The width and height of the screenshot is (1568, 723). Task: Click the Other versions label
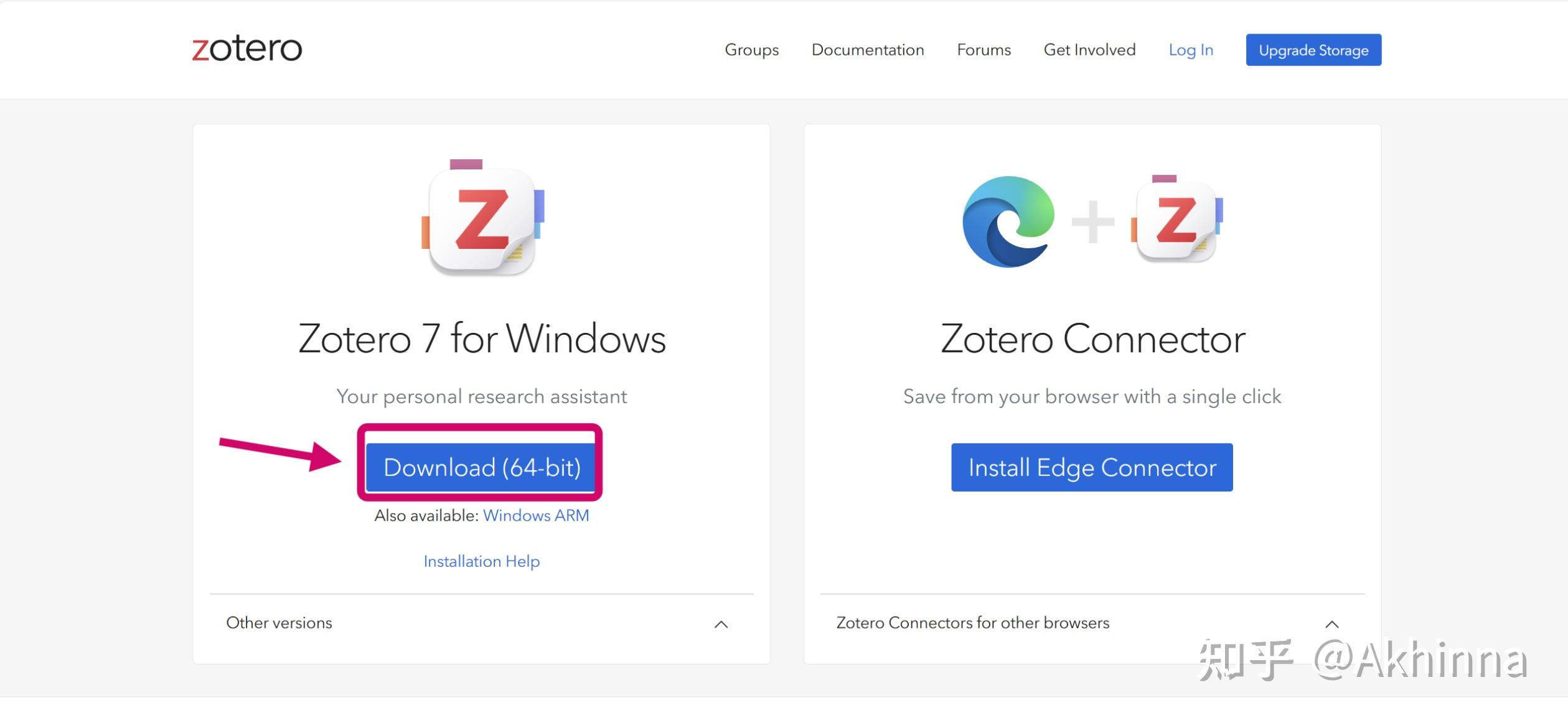279,622
